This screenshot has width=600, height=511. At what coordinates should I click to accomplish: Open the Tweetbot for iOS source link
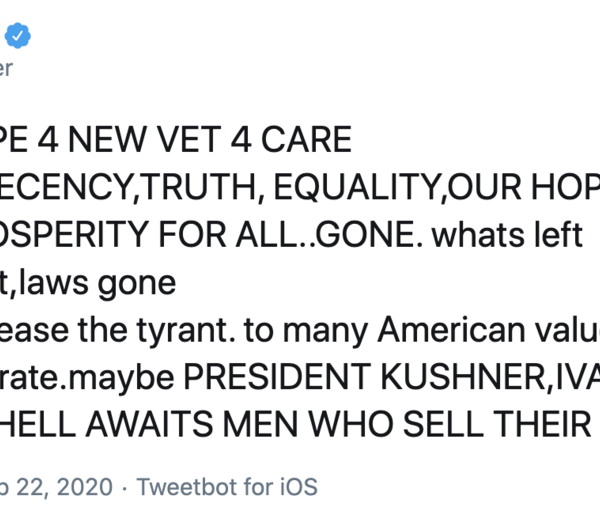click(x=226, y=487)
